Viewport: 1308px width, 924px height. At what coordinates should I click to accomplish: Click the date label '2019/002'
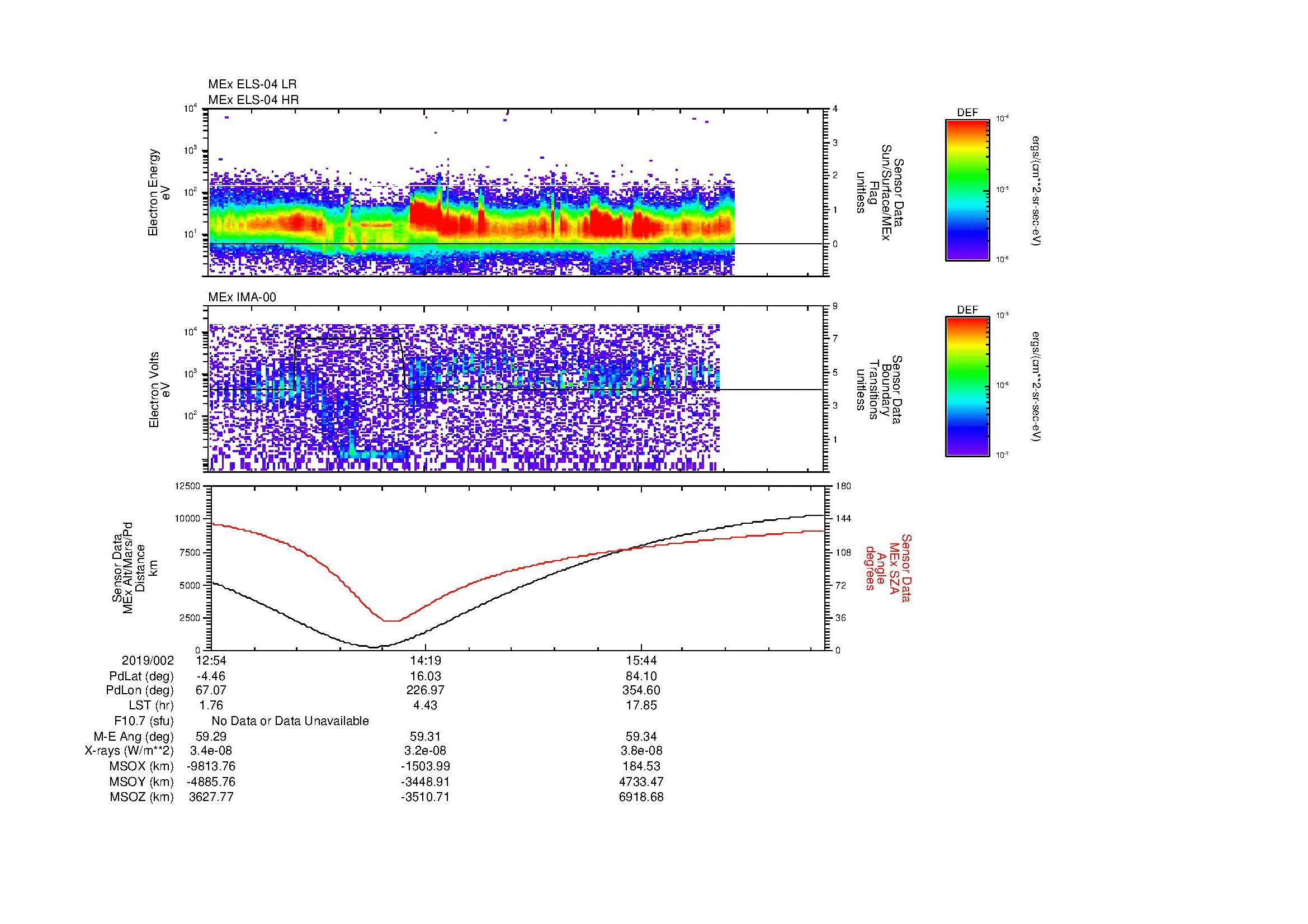click(148, 660)
